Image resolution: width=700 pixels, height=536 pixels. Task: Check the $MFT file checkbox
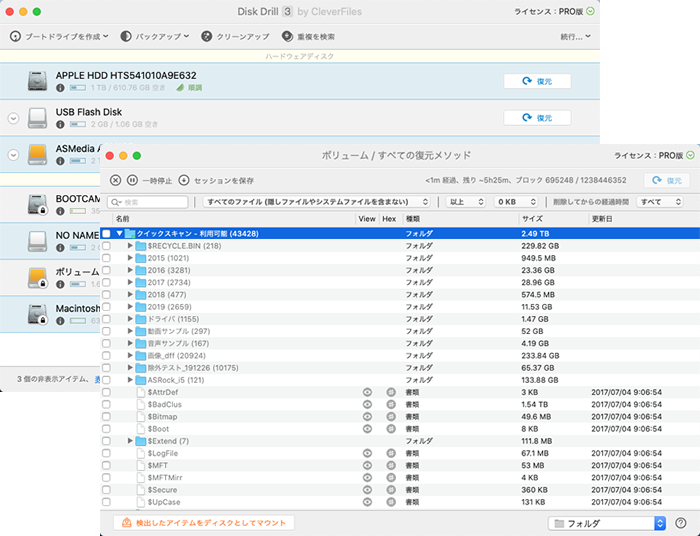pos(106,465)
